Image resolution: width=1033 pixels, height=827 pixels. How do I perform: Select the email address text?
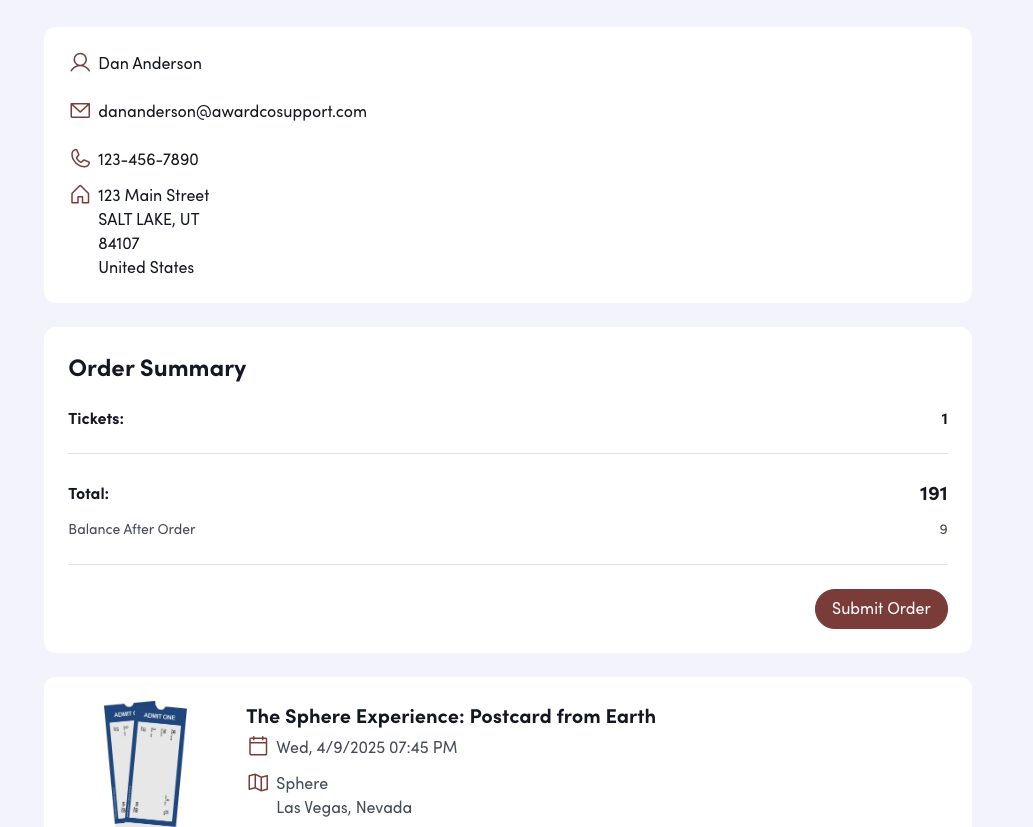[x=232, y=112]
